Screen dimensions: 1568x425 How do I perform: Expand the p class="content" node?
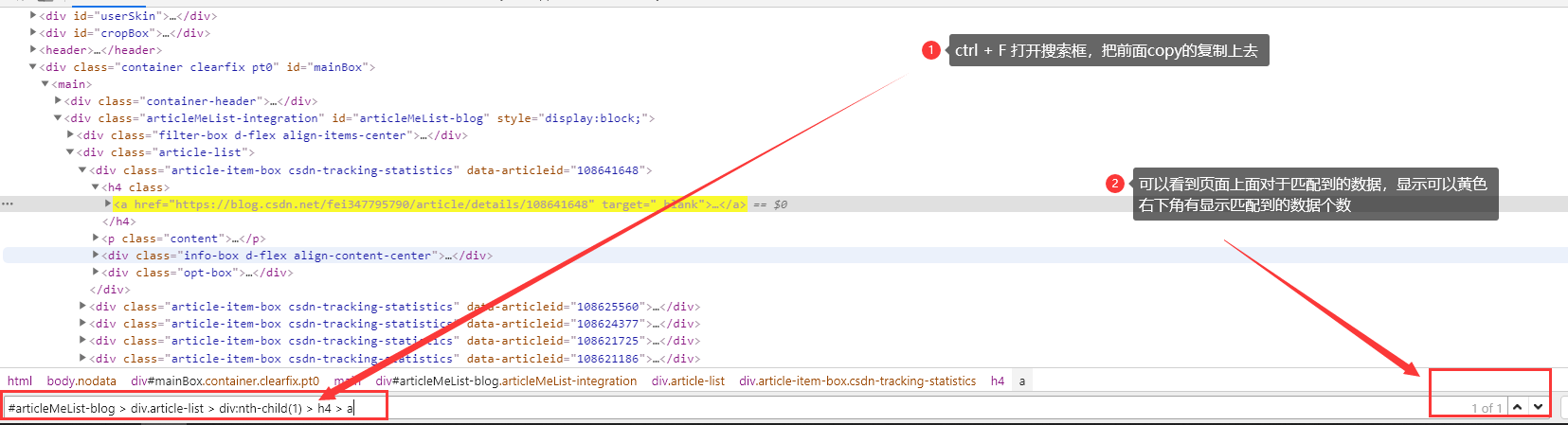[x=96, y=239]
